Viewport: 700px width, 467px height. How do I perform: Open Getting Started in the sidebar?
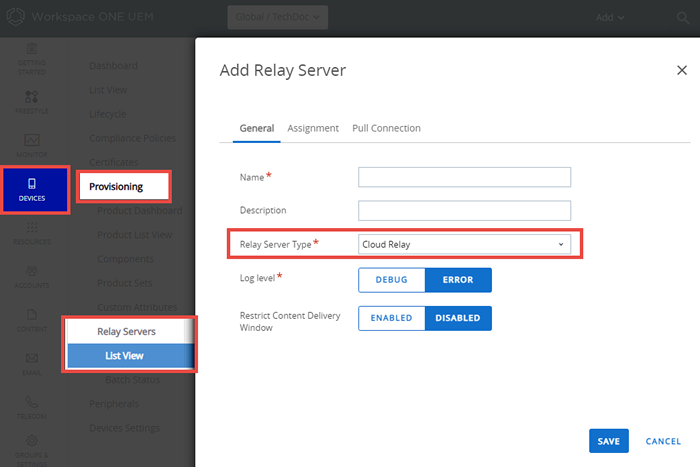click(32, 58)
